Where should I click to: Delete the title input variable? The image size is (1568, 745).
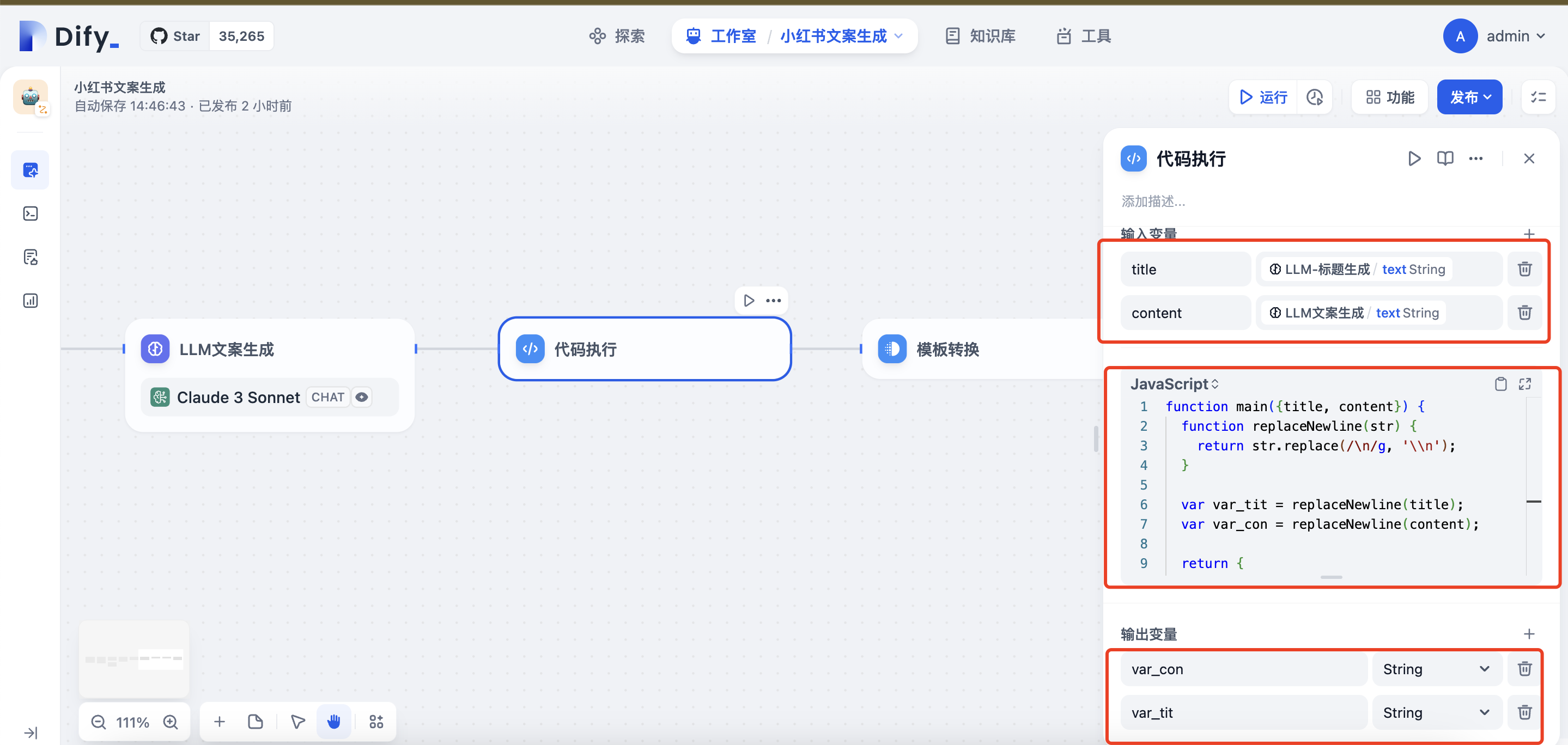pos(1524,269)
